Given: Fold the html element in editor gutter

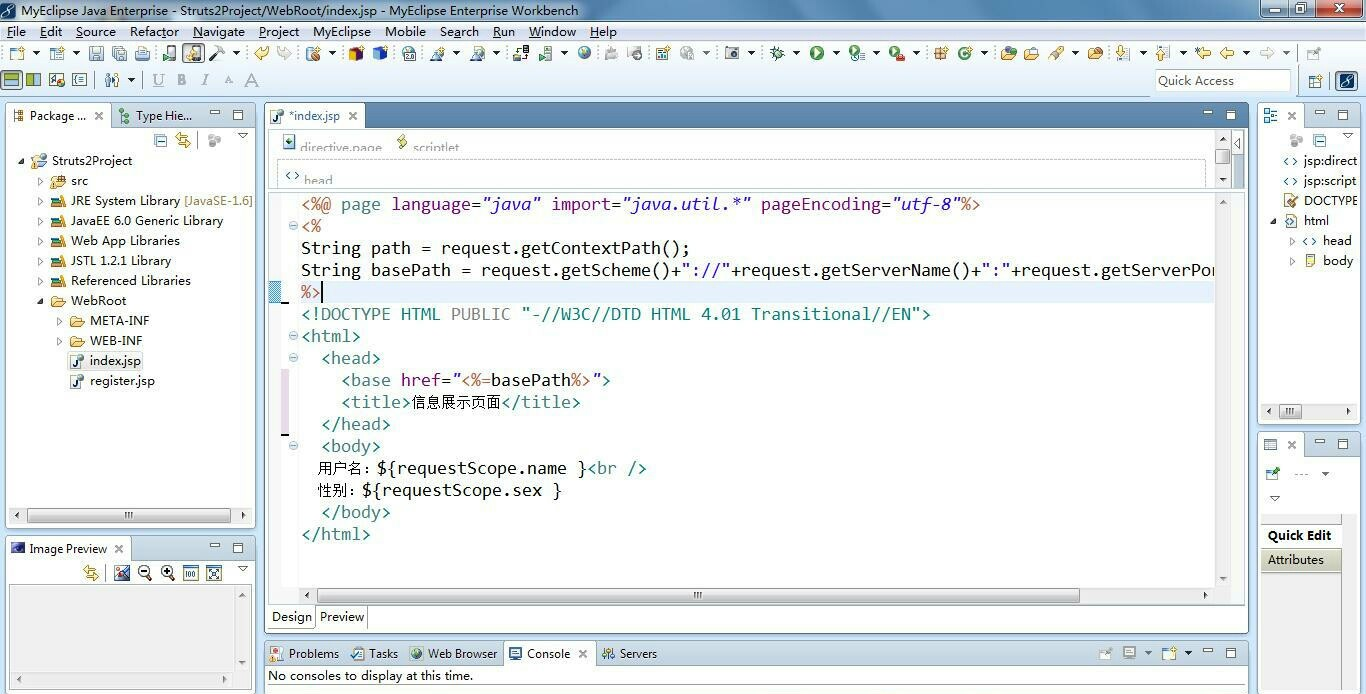Looking at the screenshot, I should (293, 336).
